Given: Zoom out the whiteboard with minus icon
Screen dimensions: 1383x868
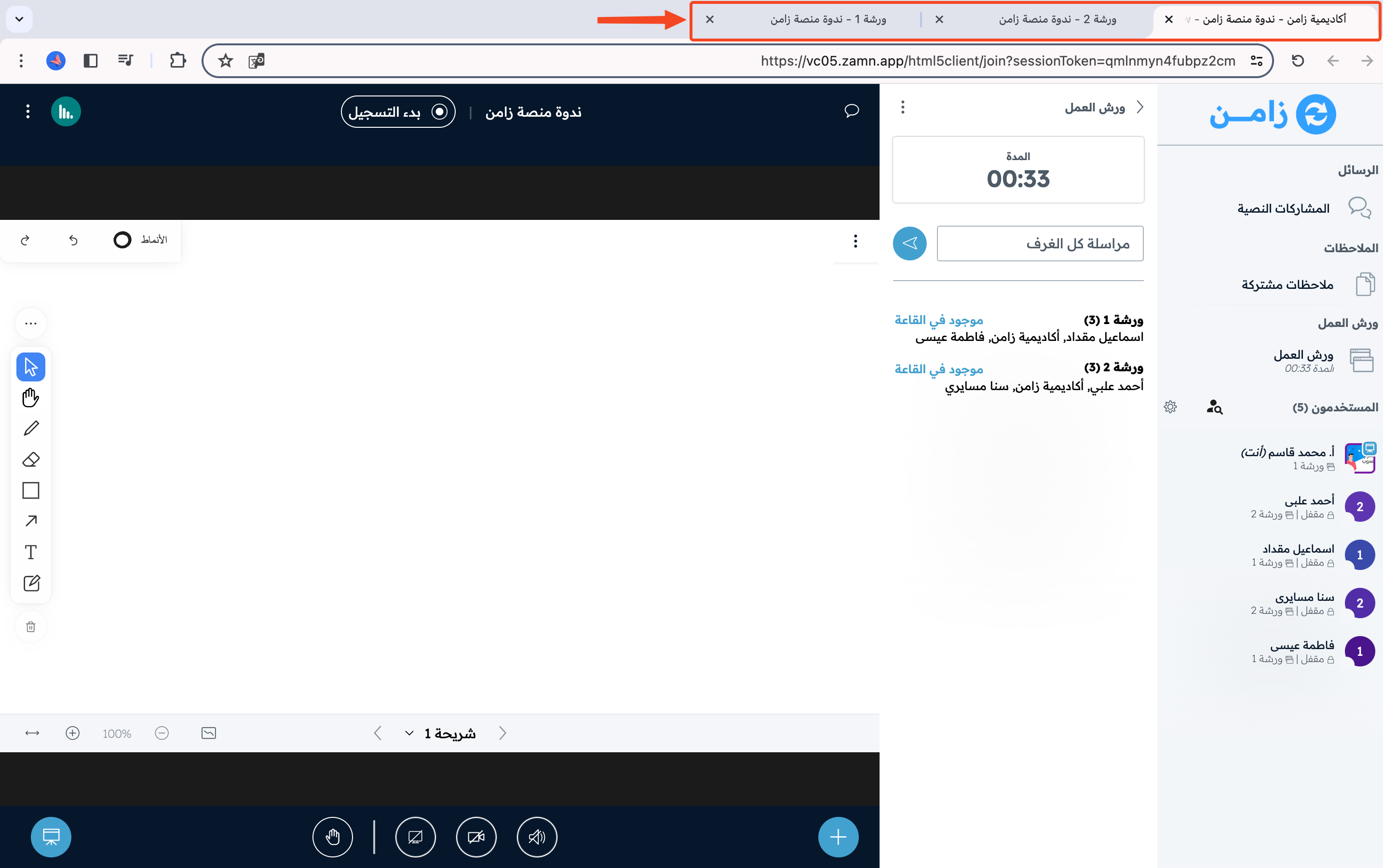Looking at the screenshot, I should click(x=162, y=733).
